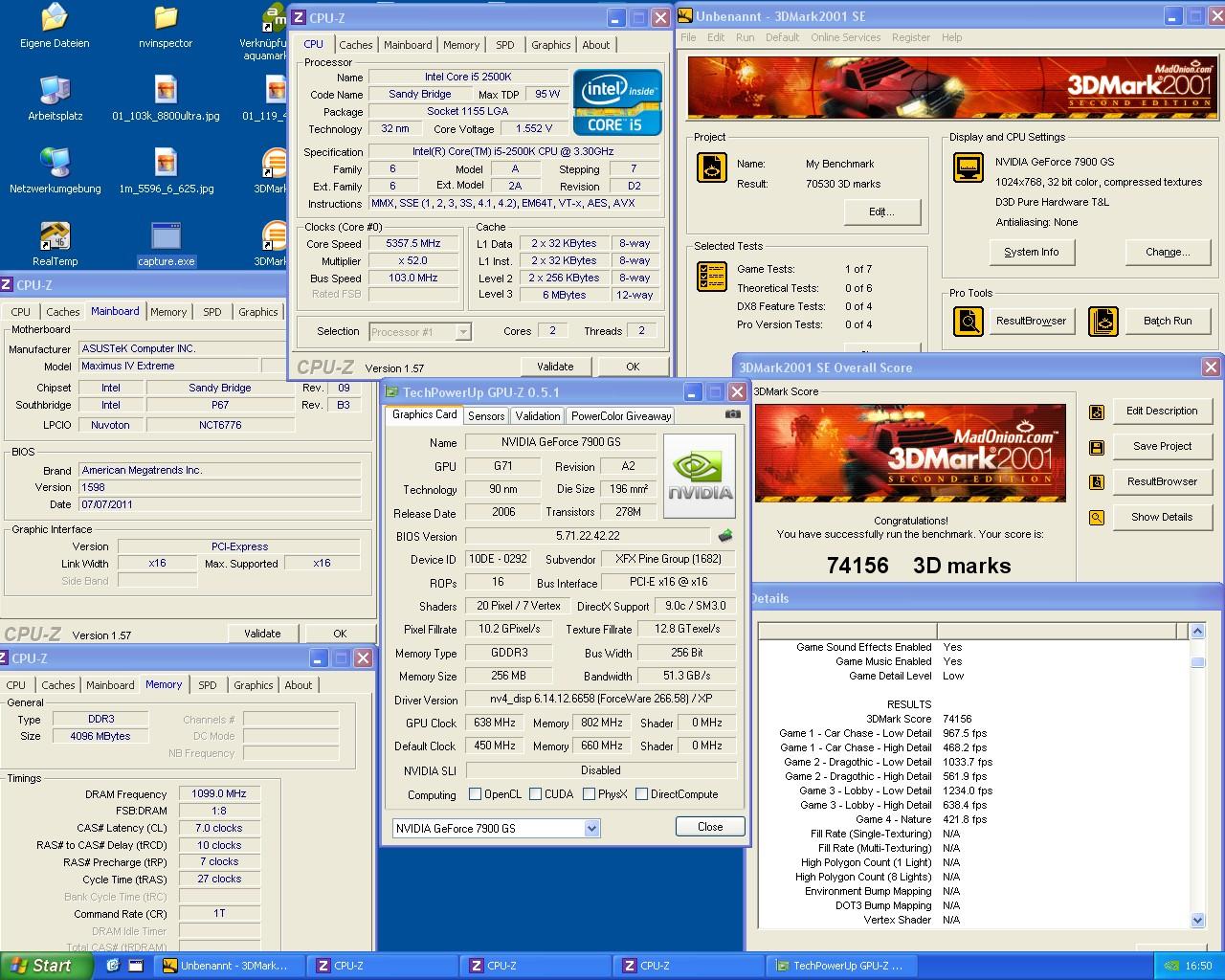Screen dimensions: 1225x980
Task: Enable the OpenCL checkbox in GPU-Z
Action: tap(475, 794)
